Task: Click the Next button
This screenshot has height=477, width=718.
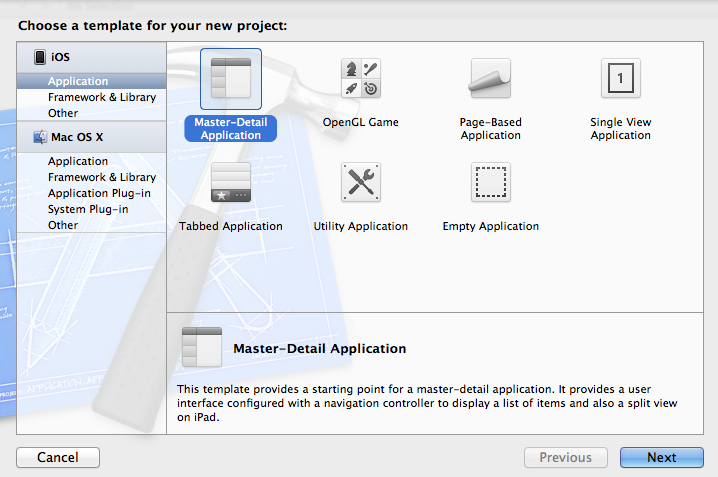Action: click(662, 457)
